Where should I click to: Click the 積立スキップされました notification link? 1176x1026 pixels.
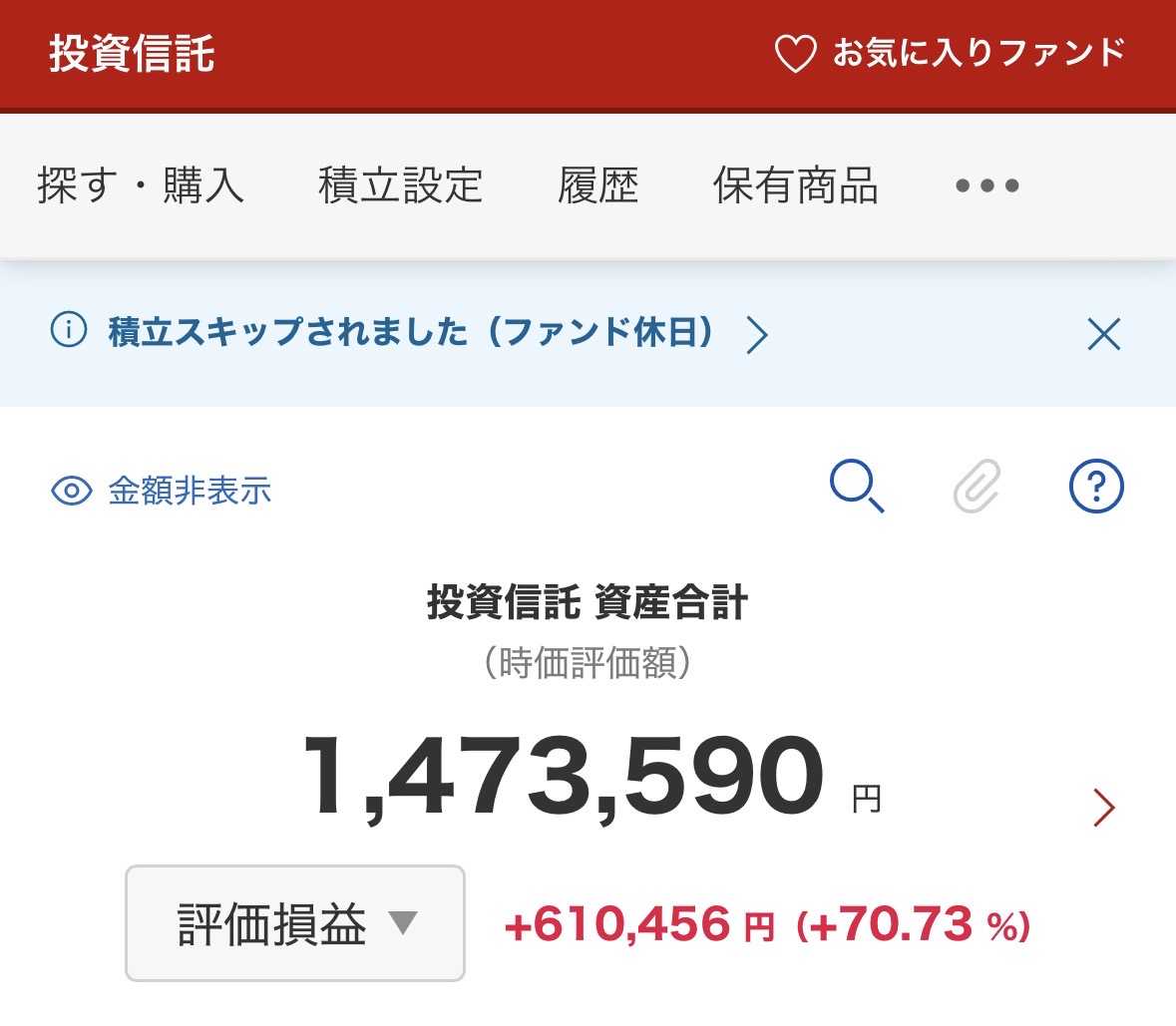pyautogui.click(x=410, y=331)
